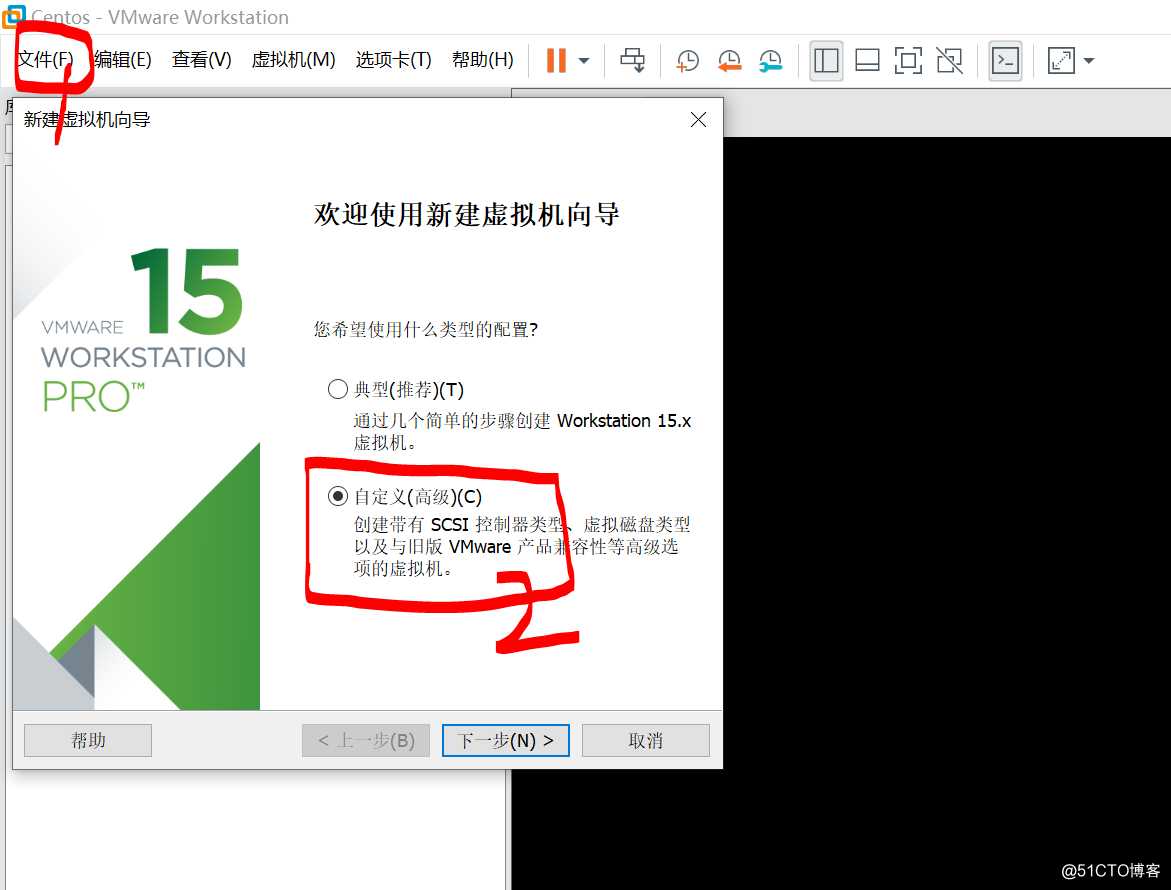Open the 文件(F) menu
Image resolution: width=1171 pixels, height=890 pixels.
45,59
